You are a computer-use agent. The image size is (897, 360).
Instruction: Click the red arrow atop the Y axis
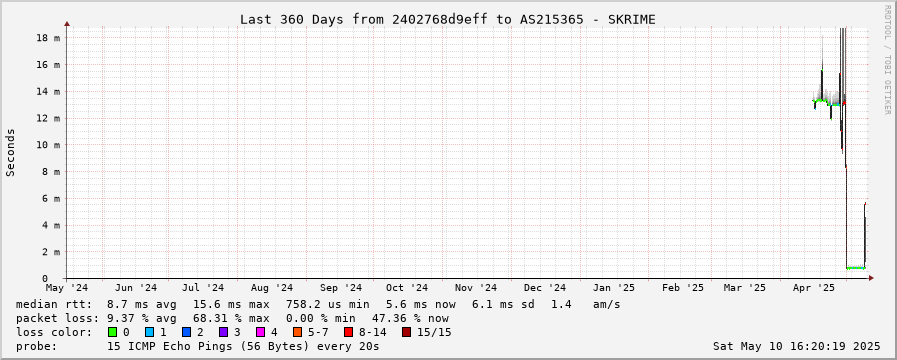coord(67,24)
